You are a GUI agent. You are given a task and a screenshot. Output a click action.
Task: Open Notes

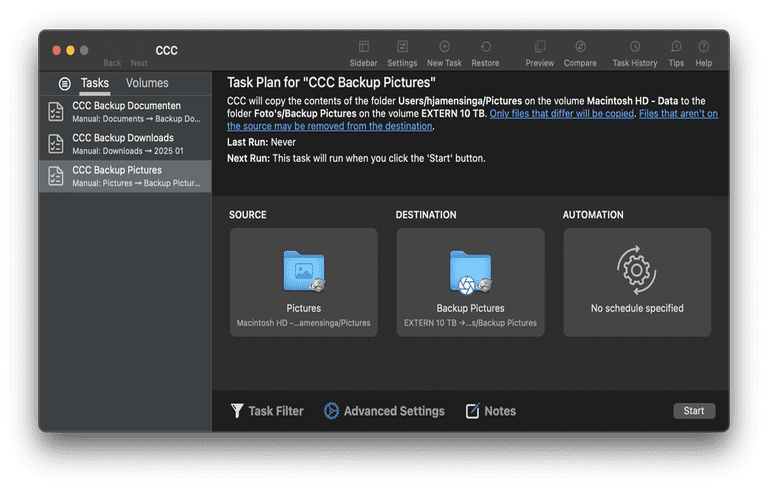click(491, 411)
